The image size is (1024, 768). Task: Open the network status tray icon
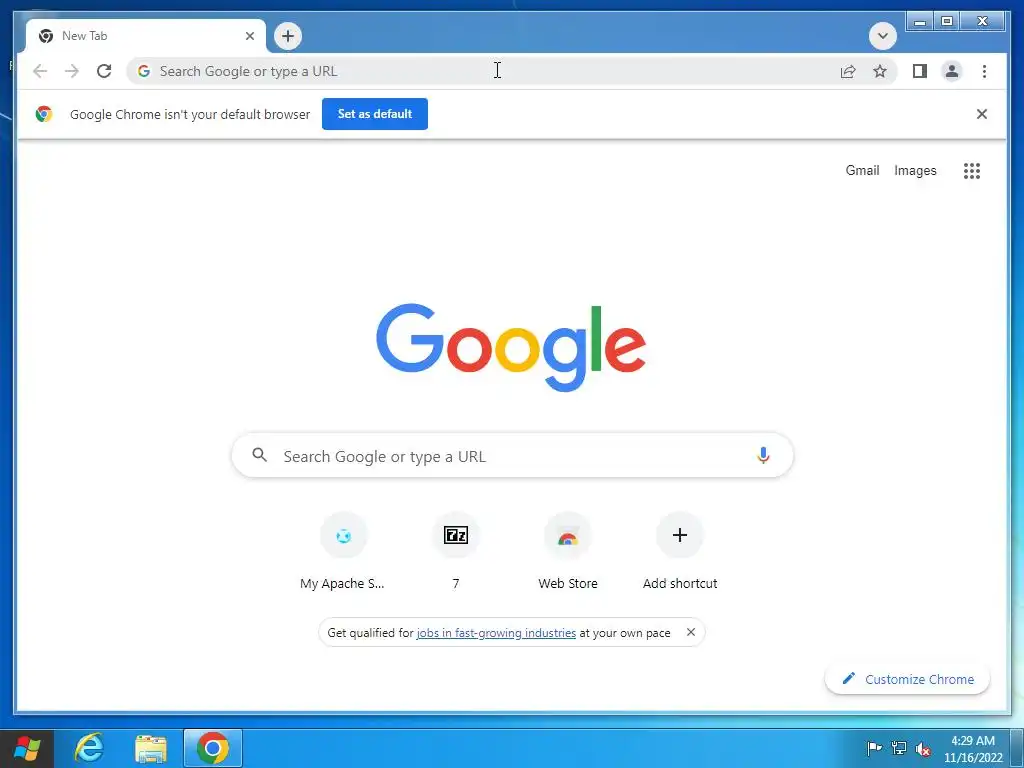pos(899,748)
